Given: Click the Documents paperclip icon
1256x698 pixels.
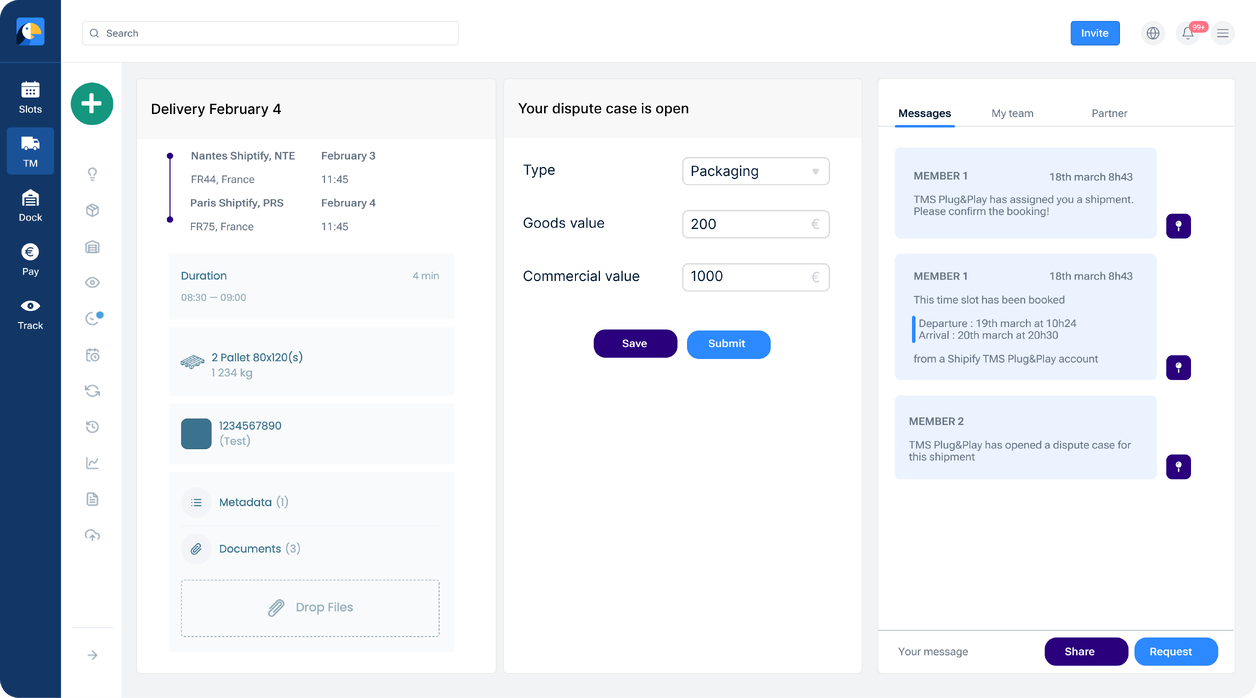Looking at the screenshot, I should (x=196, y=549).
